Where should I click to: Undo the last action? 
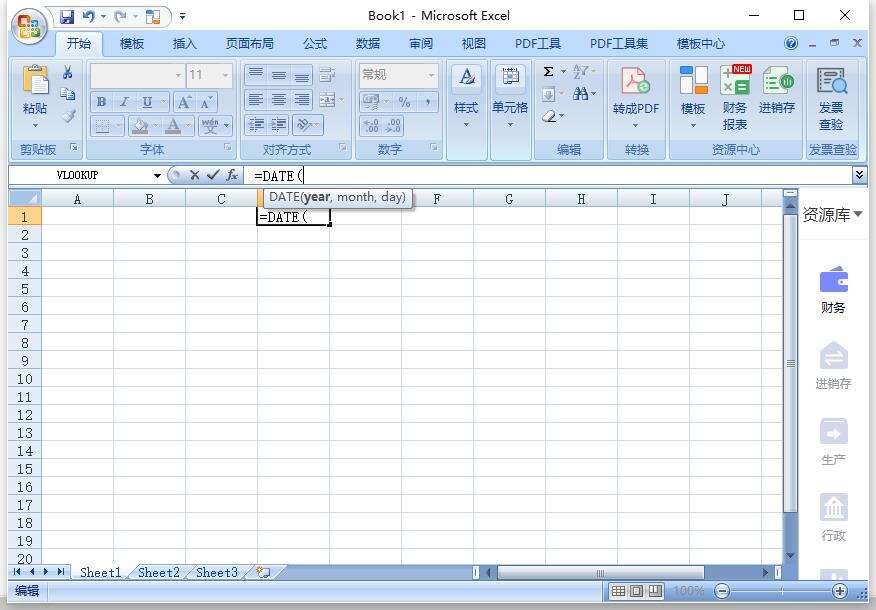point(88,17)
